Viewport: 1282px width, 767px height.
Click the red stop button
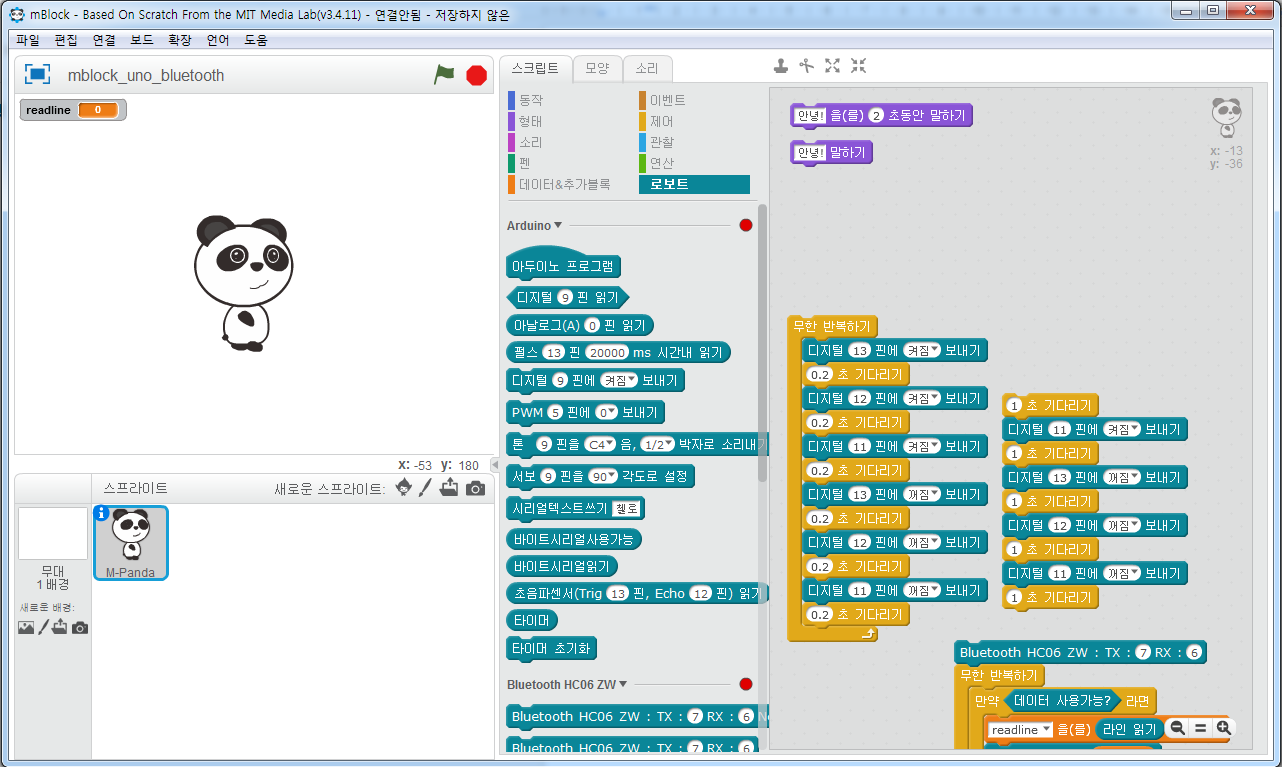(476, 75)
